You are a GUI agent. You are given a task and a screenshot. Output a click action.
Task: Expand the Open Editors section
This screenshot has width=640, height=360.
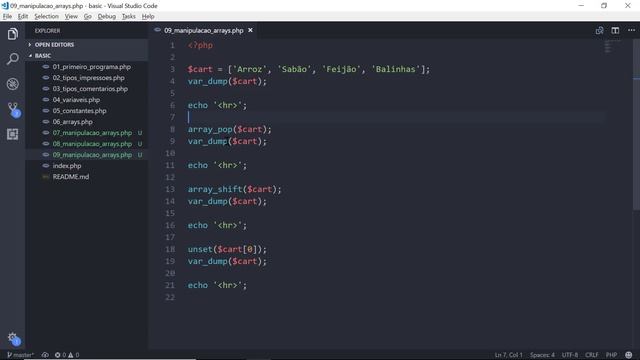pyautogui.click(x=87, y=44)
